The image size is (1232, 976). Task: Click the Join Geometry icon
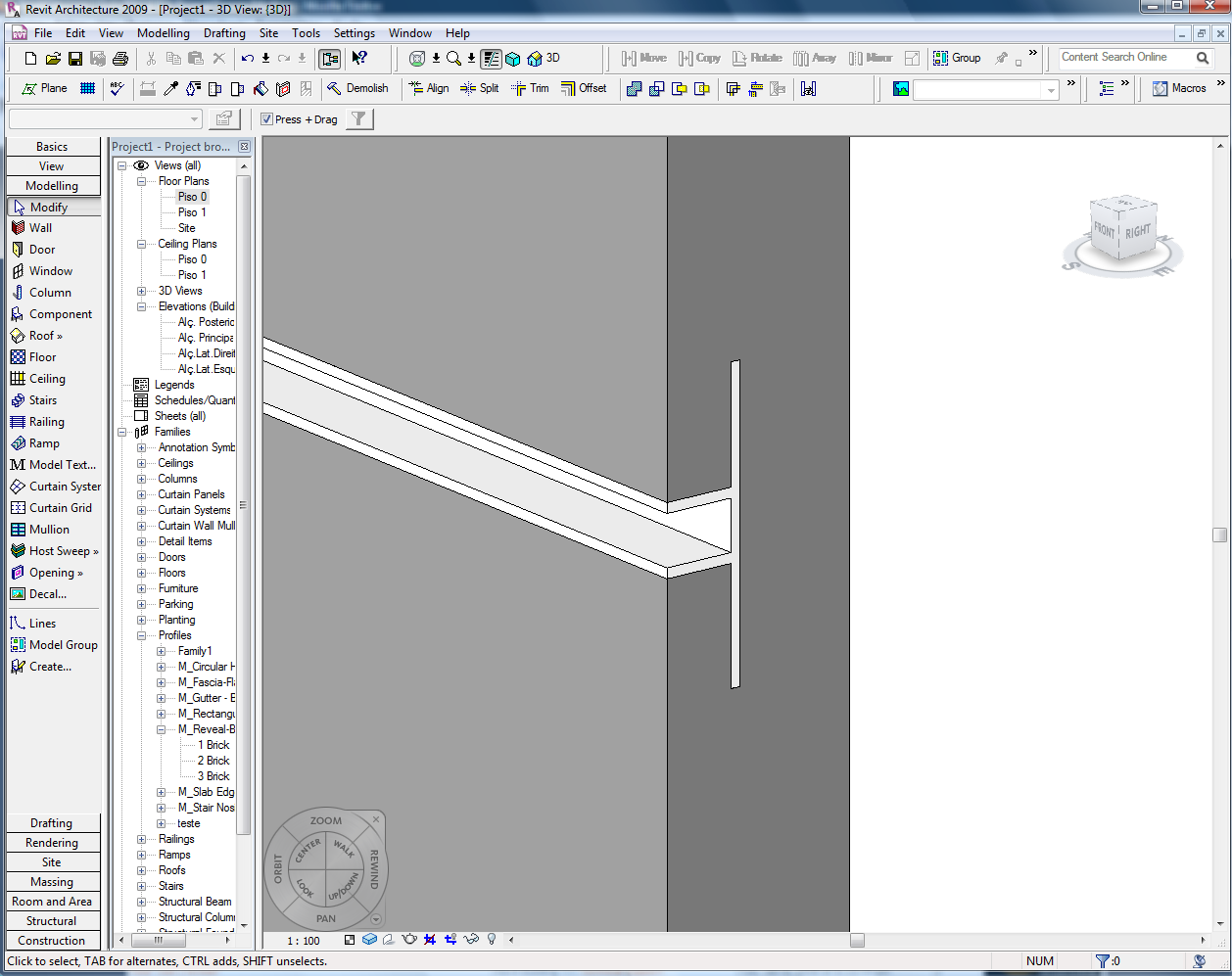634,89
